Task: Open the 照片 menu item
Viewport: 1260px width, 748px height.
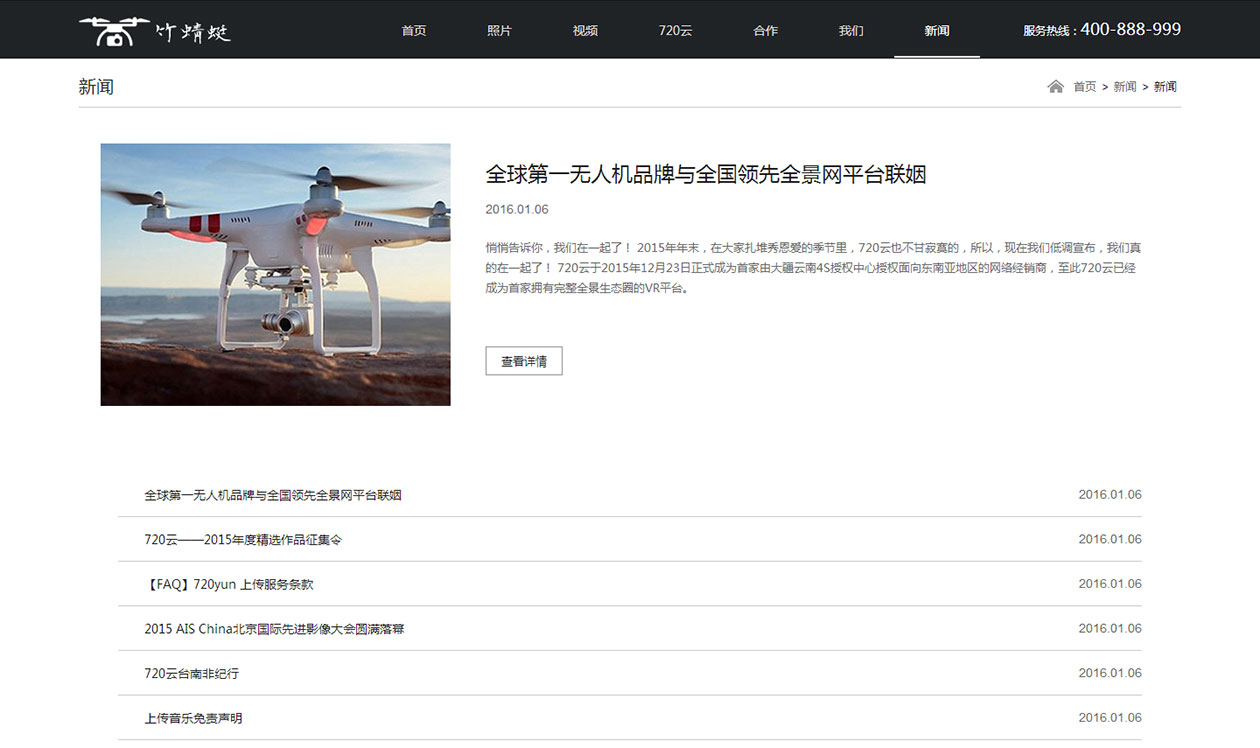Action: point(499,31)
